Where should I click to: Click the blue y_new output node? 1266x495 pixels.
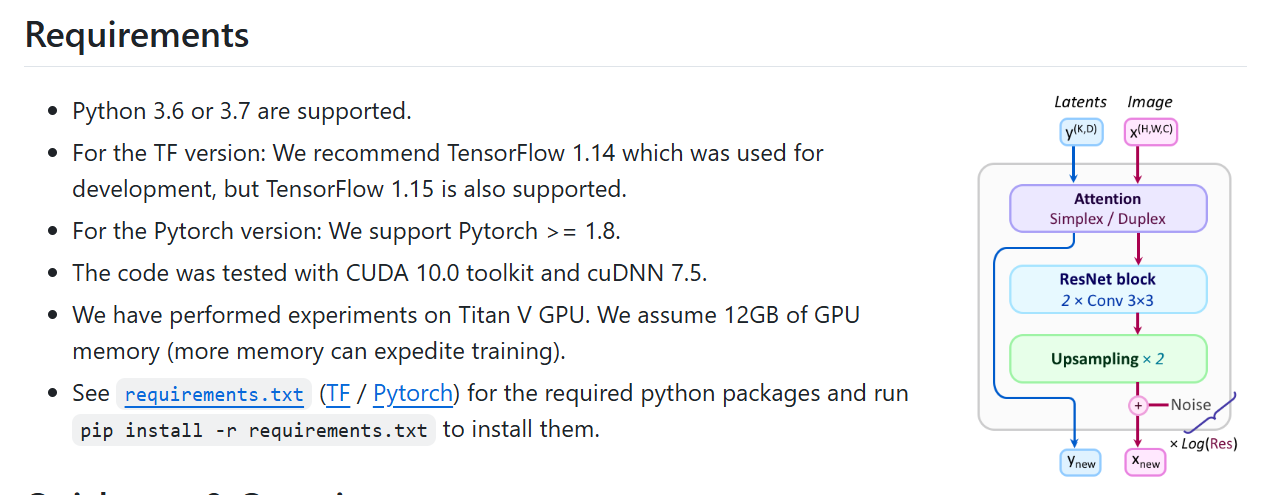[1080, 461]
